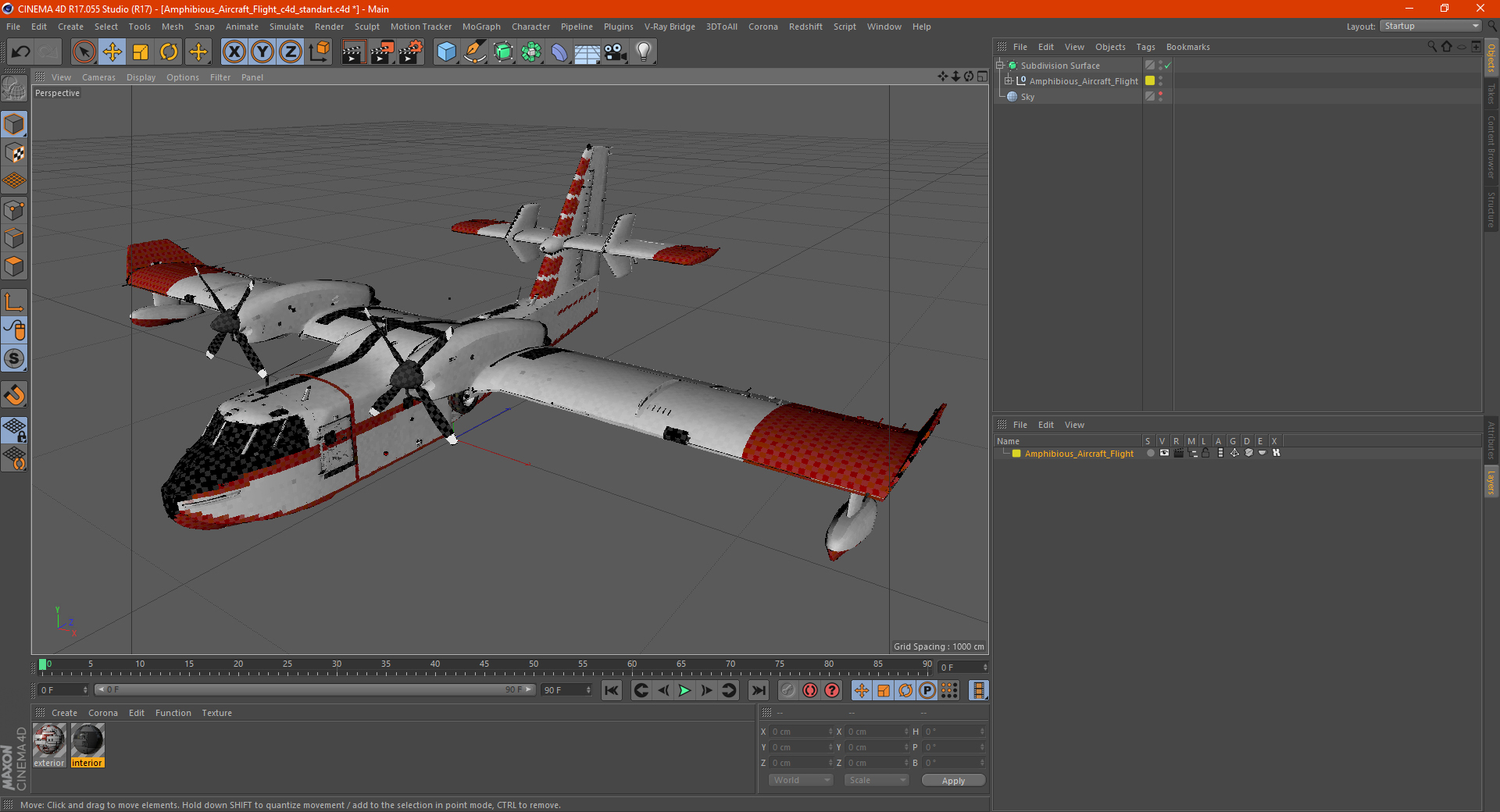The image size is (1500, 812).
Task: Click the X position input field
Action: [802, 732]
